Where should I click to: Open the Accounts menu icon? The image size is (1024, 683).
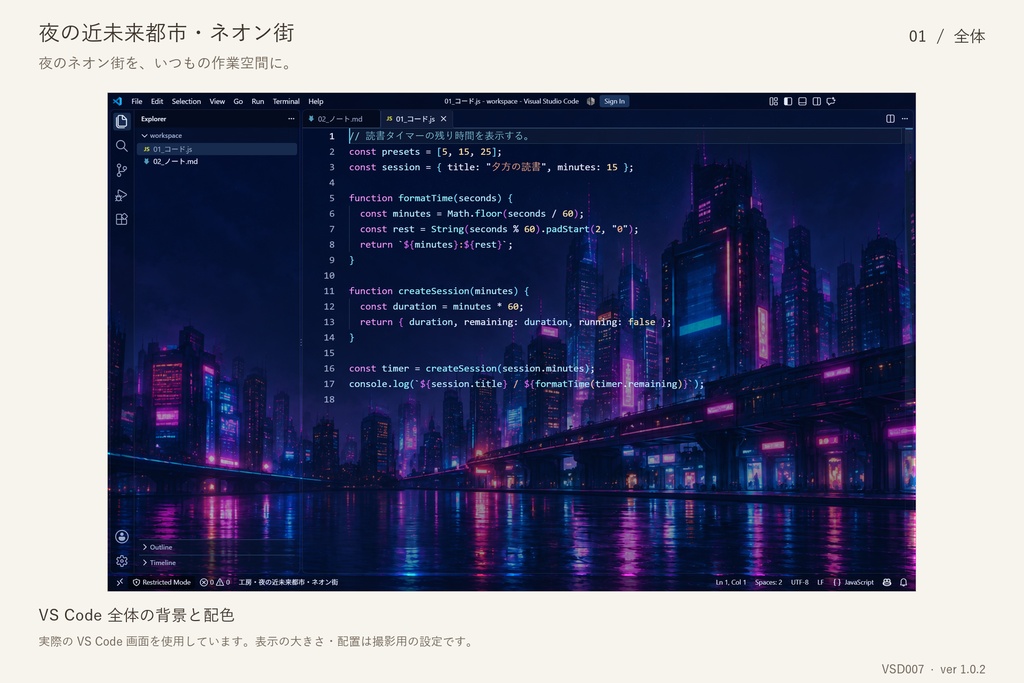[x=121, y=536]
